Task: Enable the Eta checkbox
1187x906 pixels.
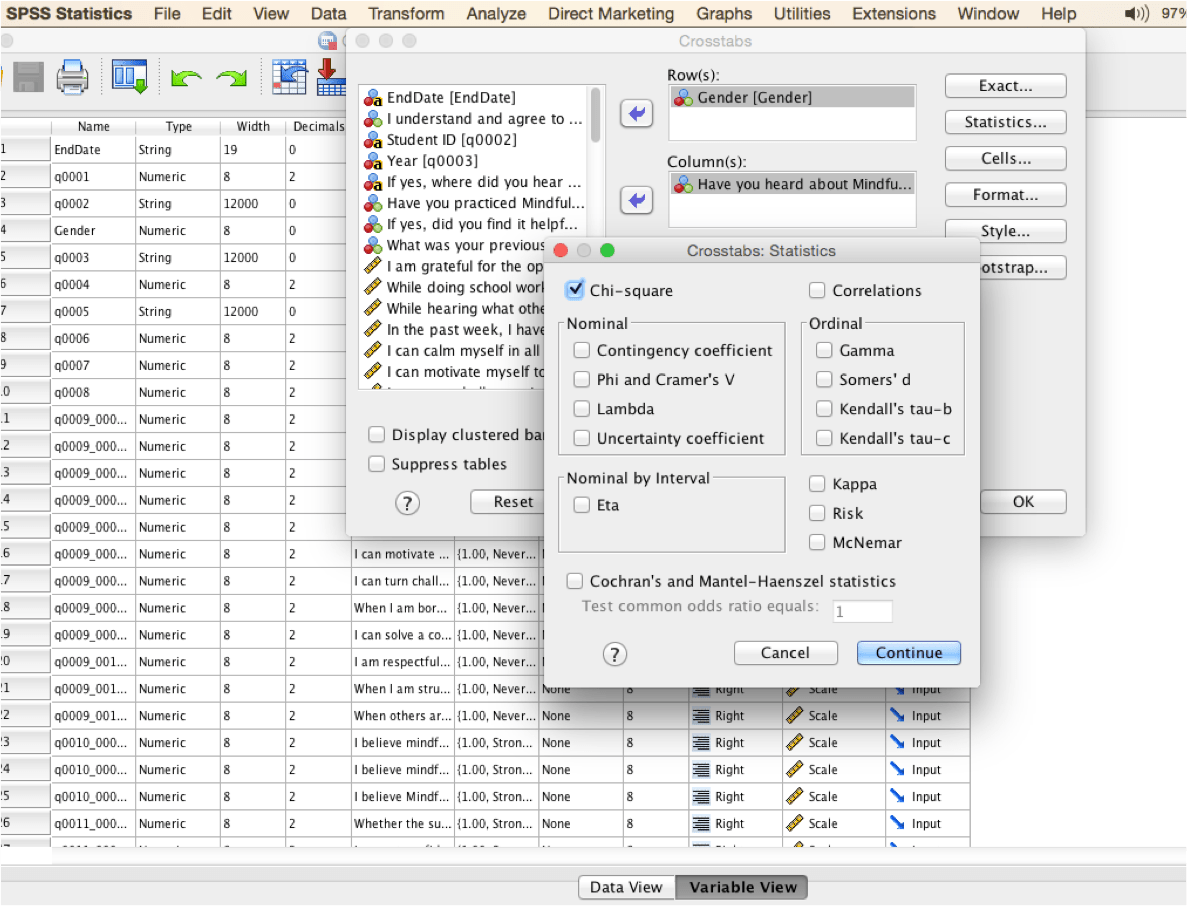Action: [581, 505]
